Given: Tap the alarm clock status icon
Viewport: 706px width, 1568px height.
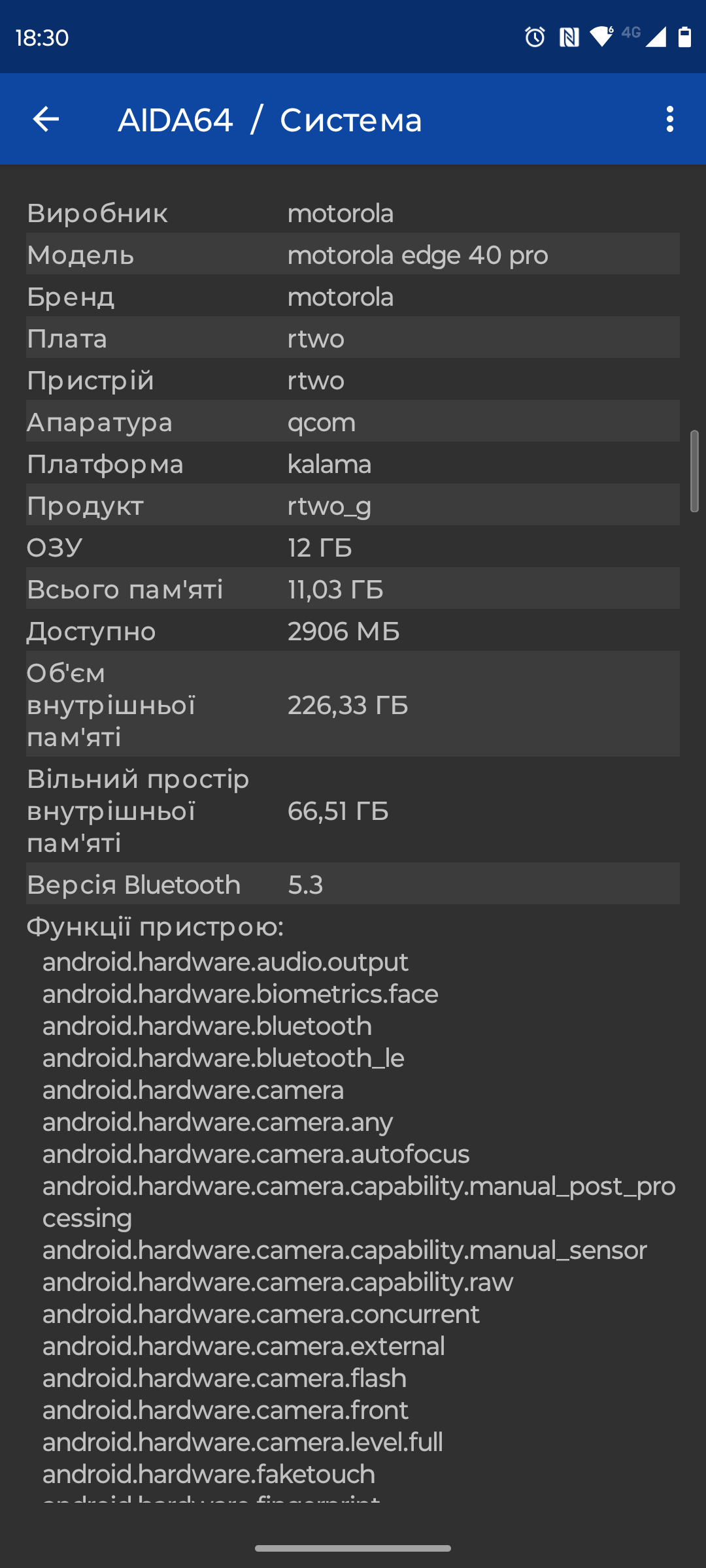Looking at the screenshot, I should pos(535,37).
